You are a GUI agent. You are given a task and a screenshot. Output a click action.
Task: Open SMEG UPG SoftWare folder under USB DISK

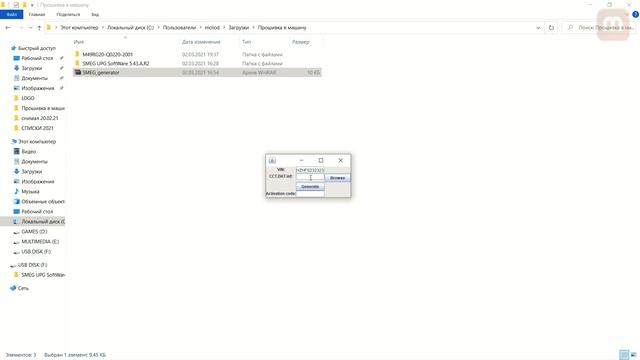(x=43, y=275)
